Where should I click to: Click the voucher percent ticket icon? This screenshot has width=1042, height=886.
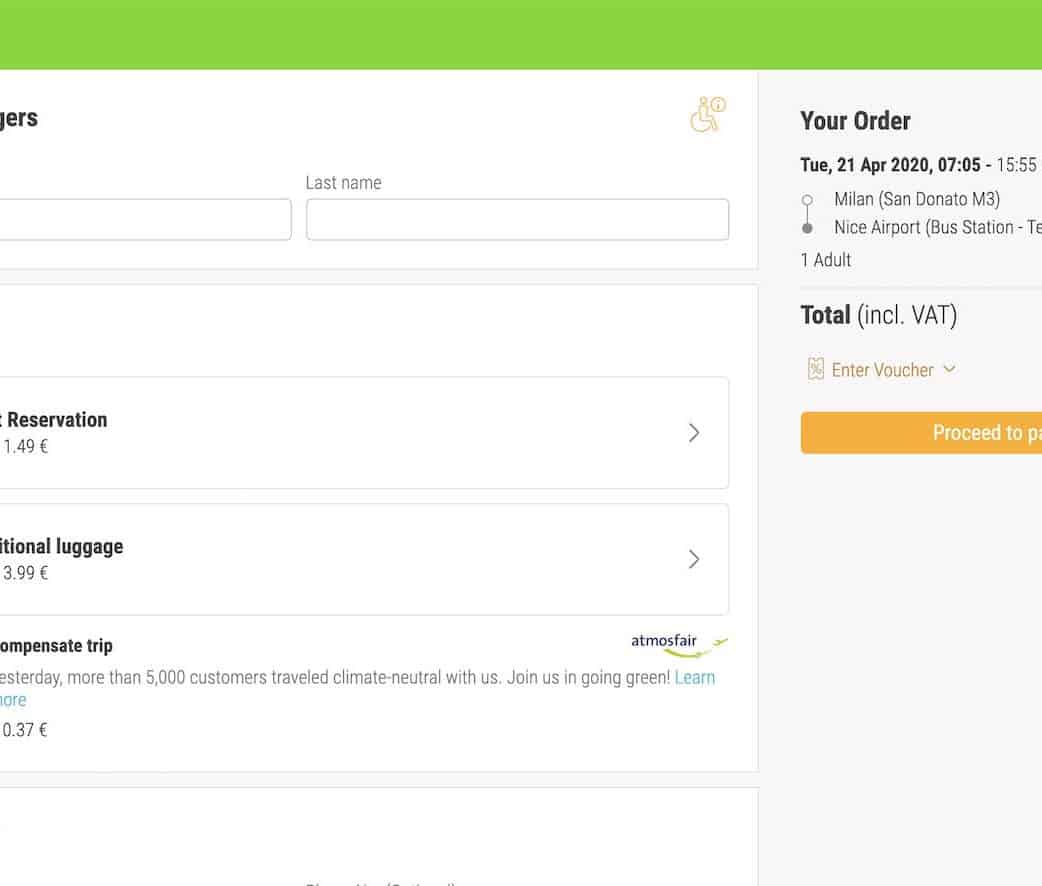815,370
